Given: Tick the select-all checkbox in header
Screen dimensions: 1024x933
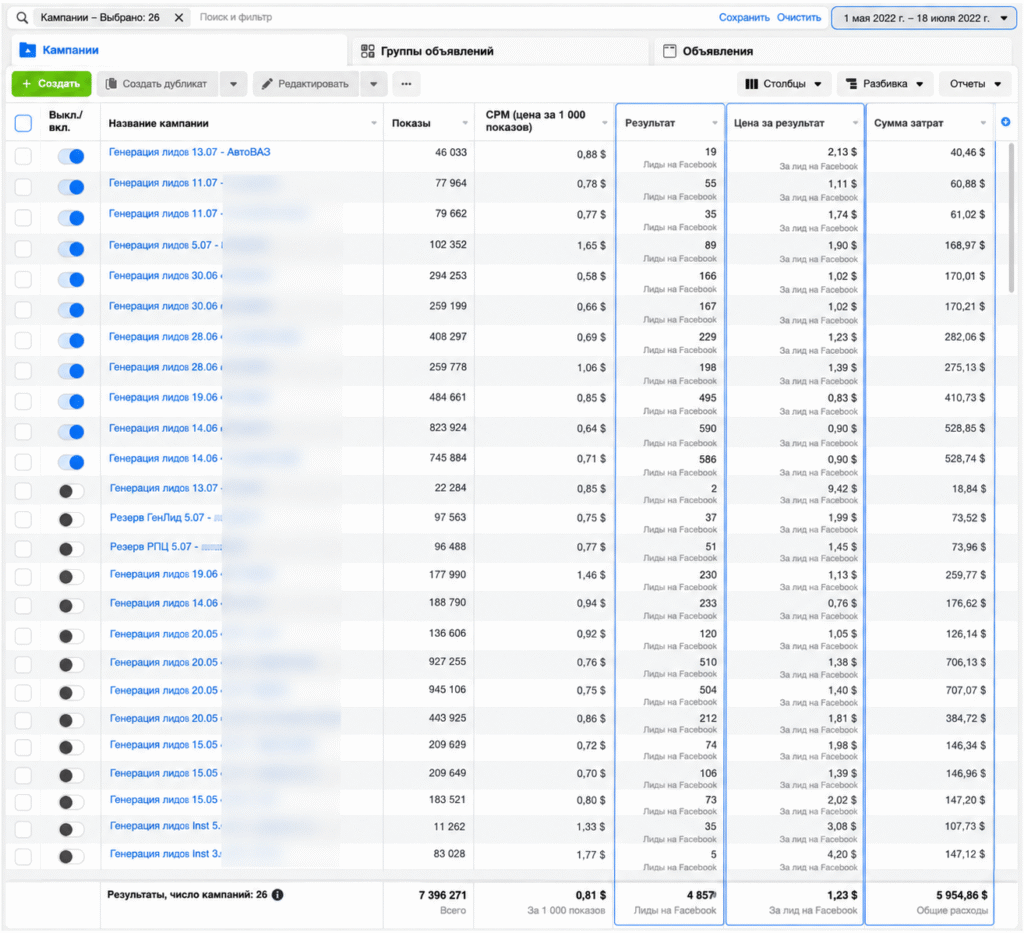Looking at the screenshot, I should pos(23,123).
